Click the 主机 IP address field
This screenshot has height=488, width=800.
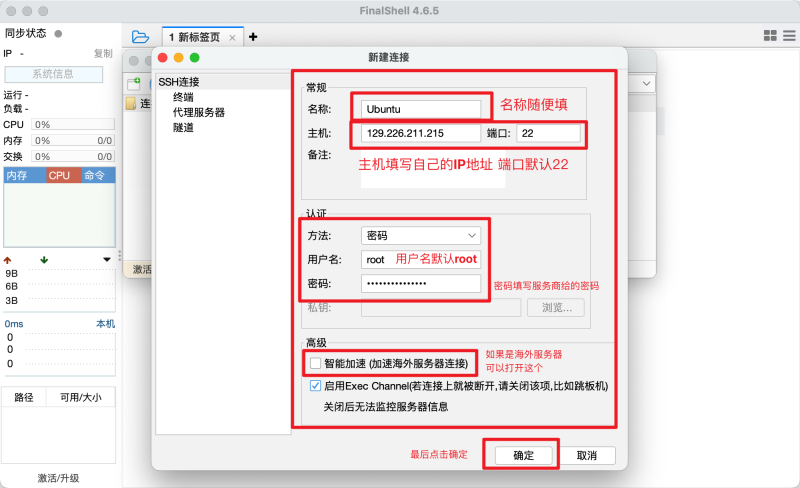point(421,133)
